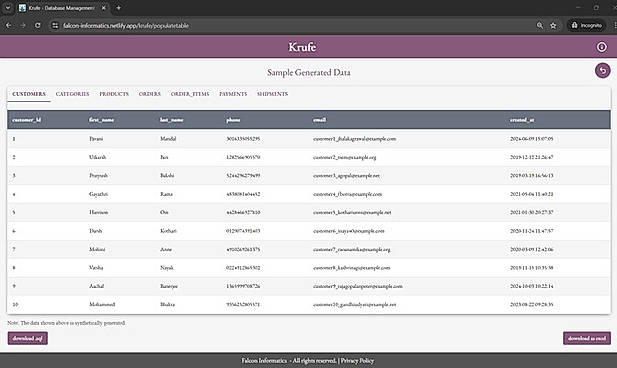Switch to the CATEGORIES tab
Image resolution: width=617 pixels, height=368 pixels.
click(x=72, y=94)
